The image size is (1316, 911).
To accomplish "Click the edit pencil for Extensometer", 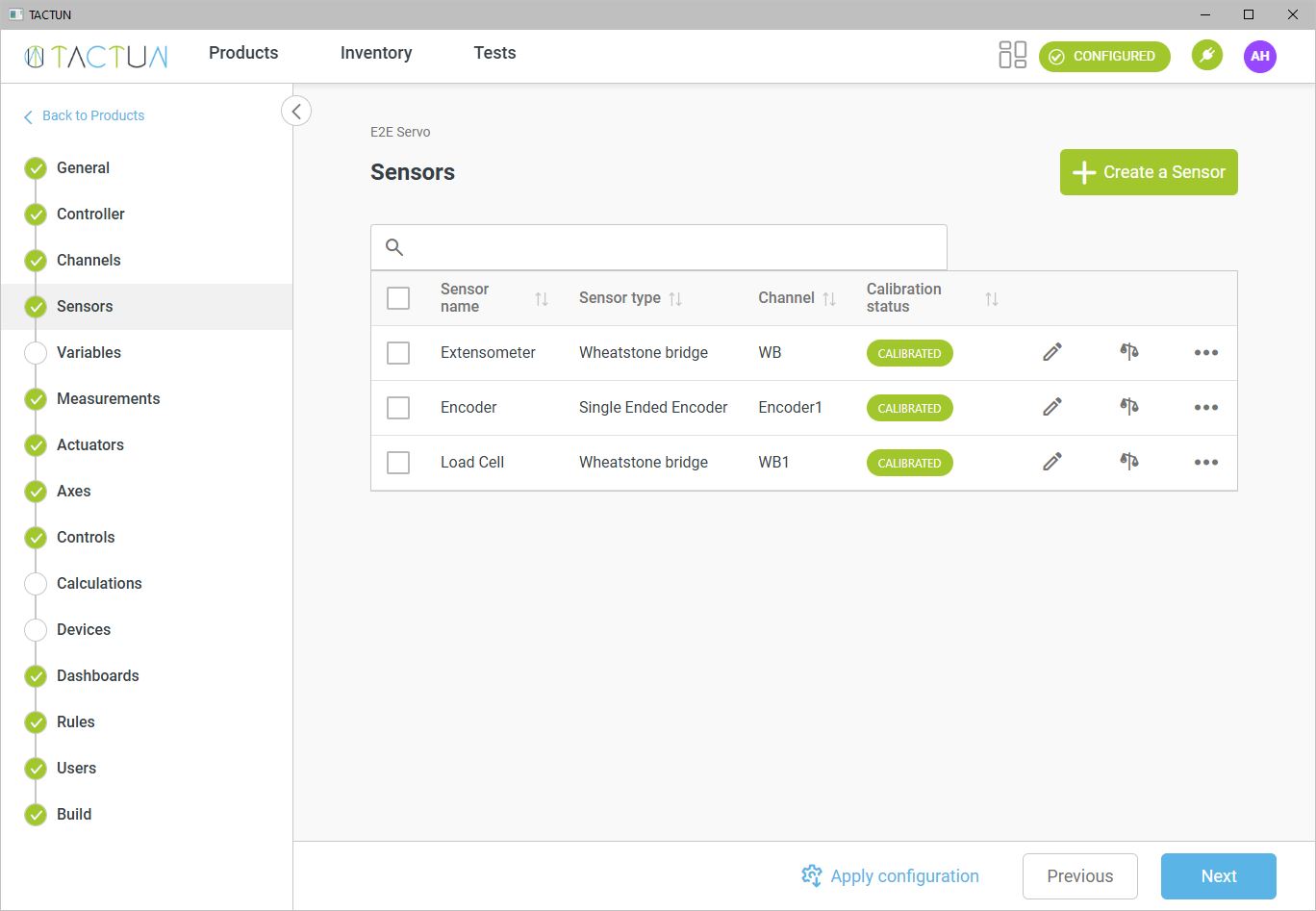I will (1052, 353).
